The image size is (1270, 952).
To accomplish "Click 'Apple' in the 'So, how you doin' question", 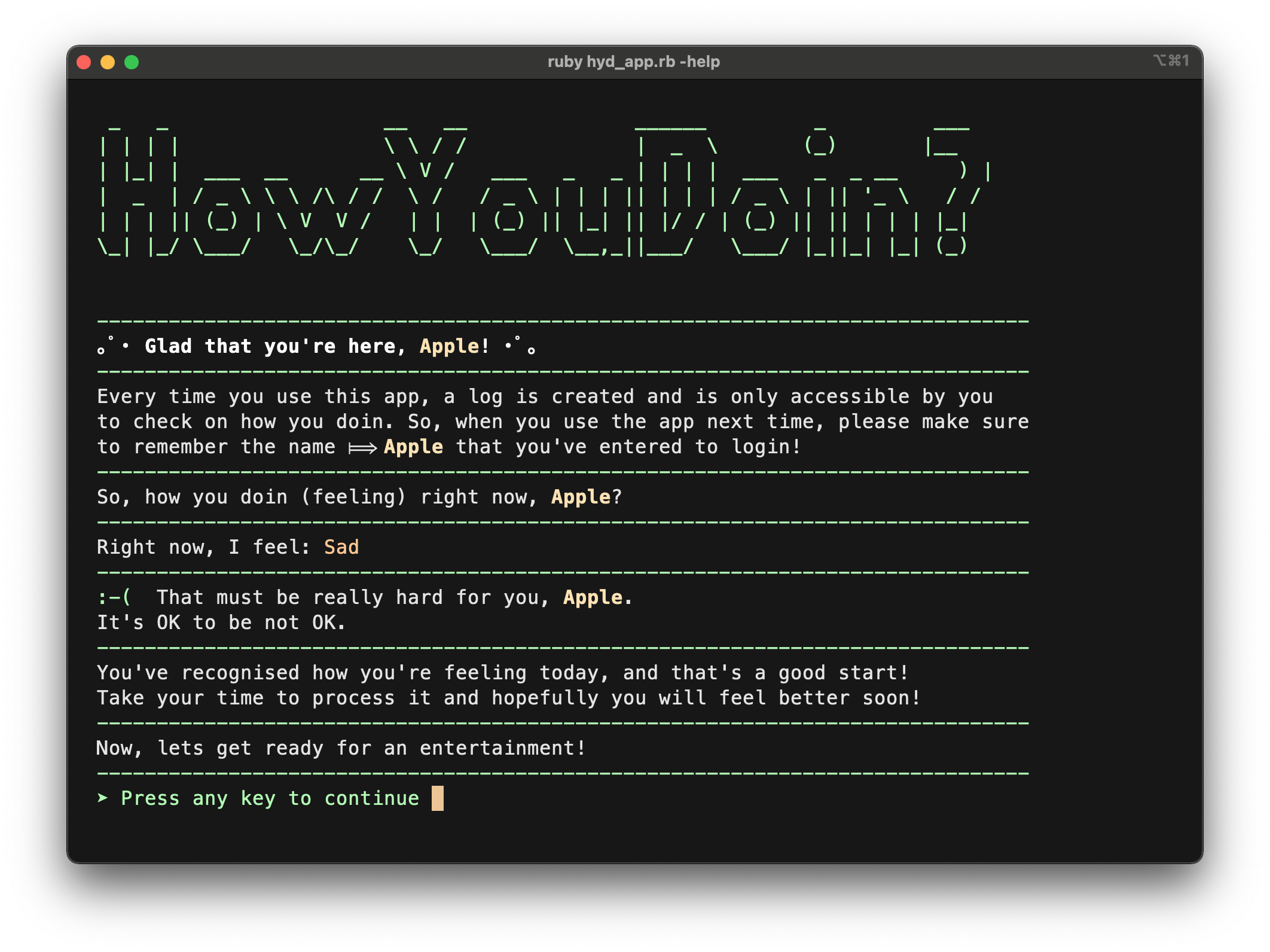I will 581,497.
